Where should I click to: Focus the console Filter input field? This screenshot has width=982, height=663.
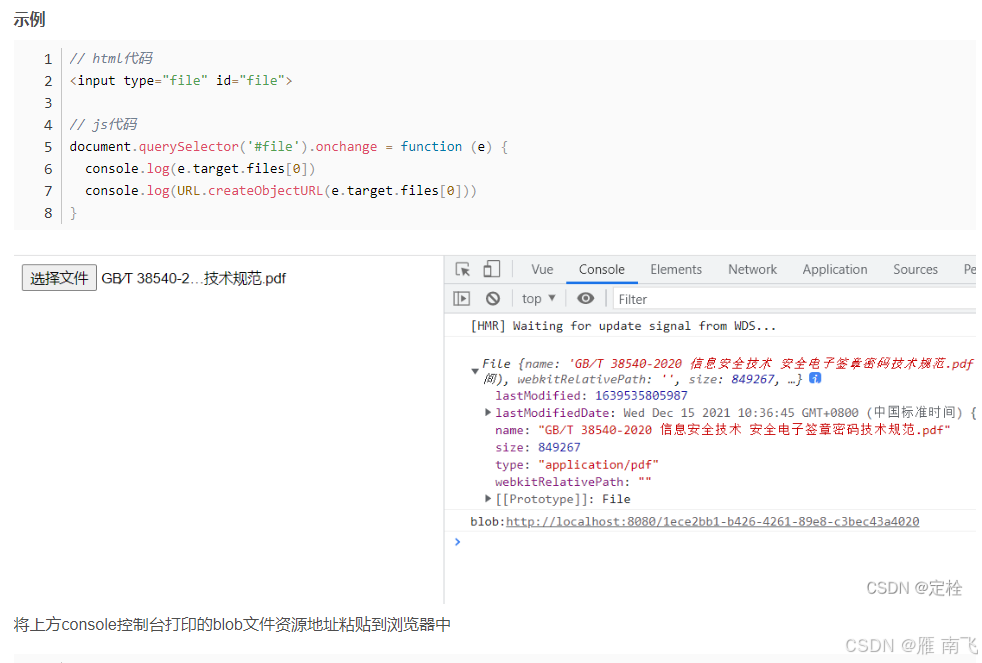[795, 299]
